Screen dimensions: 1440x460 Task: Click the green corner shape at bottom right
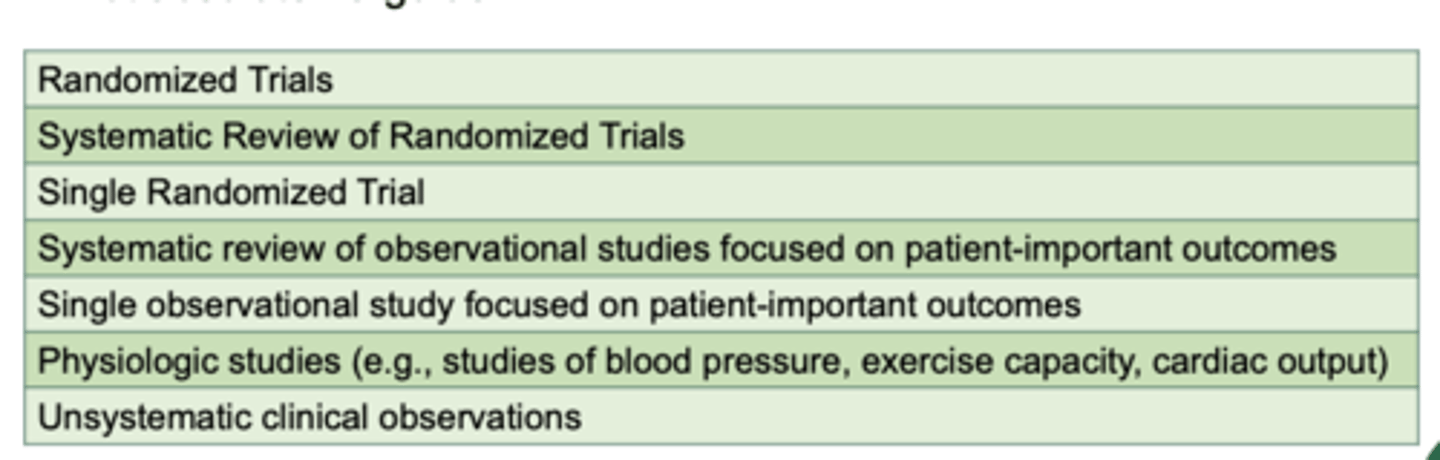tap(1432, 452)
